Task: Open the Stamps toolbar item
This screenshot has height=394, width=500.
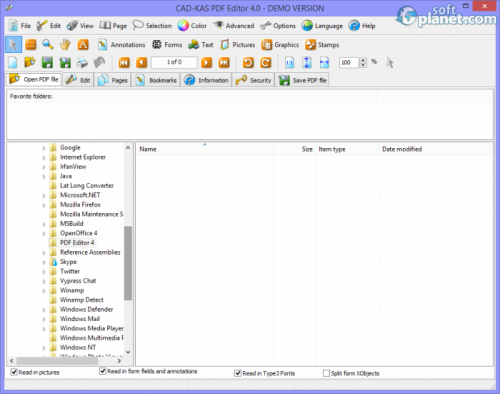Action: click(x=322, y=45)
